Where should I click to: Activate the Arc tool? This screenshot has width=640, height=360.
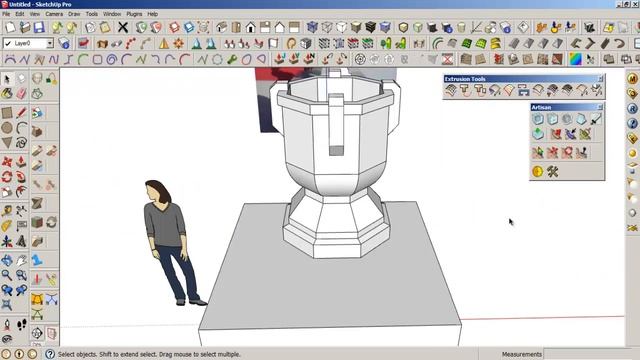[21, 128]
